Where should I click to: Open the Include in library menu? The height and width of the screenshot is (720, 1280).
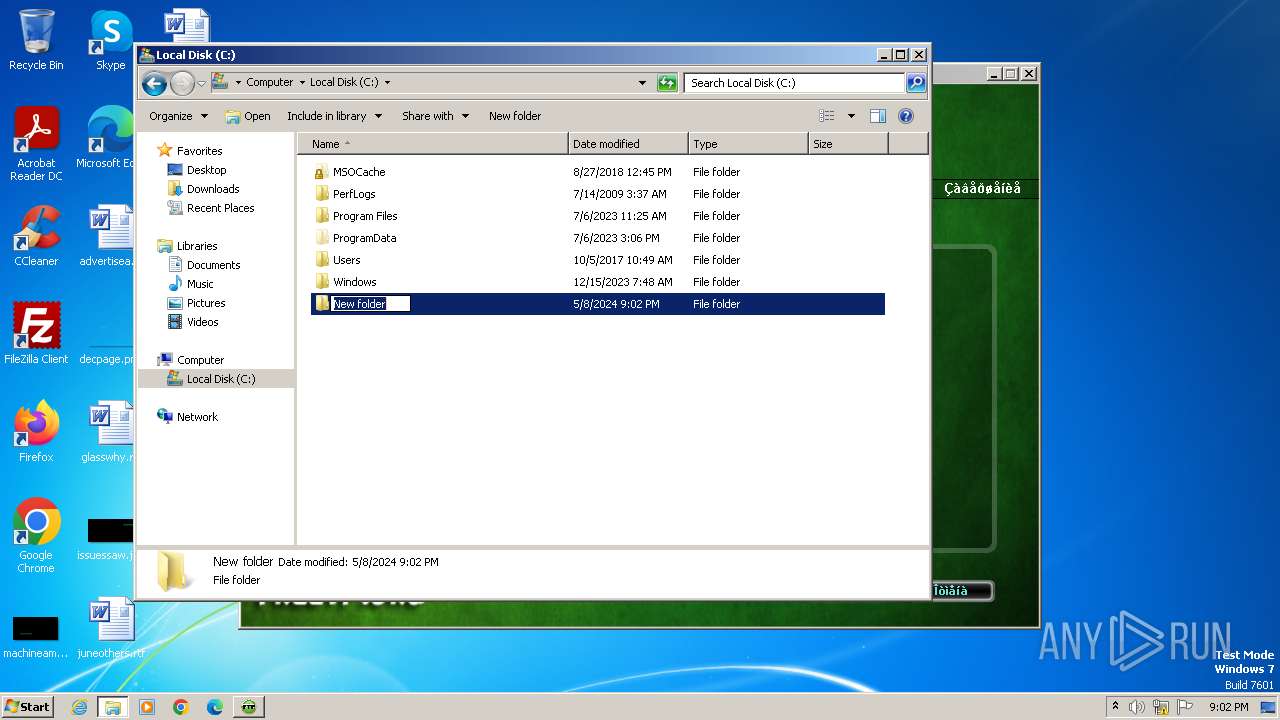point(334,116)
